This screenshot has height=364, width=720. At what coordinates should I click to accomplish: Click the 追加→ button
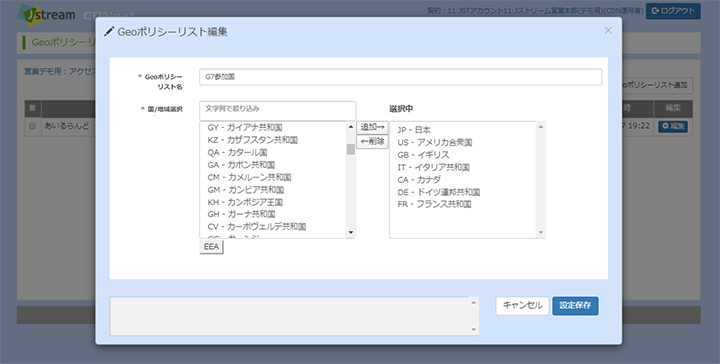(x=372, y=127)
